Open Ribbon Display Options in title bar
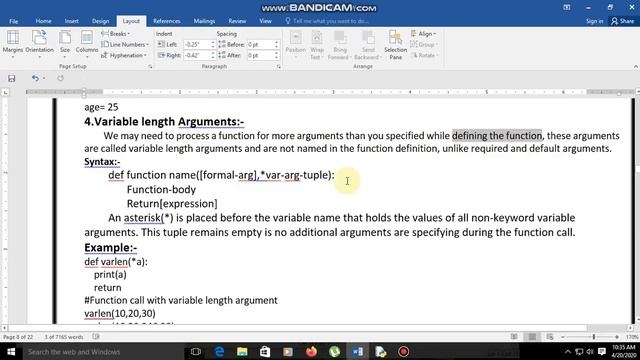Screen dimensions: 640x360 [x=567, y=7]
